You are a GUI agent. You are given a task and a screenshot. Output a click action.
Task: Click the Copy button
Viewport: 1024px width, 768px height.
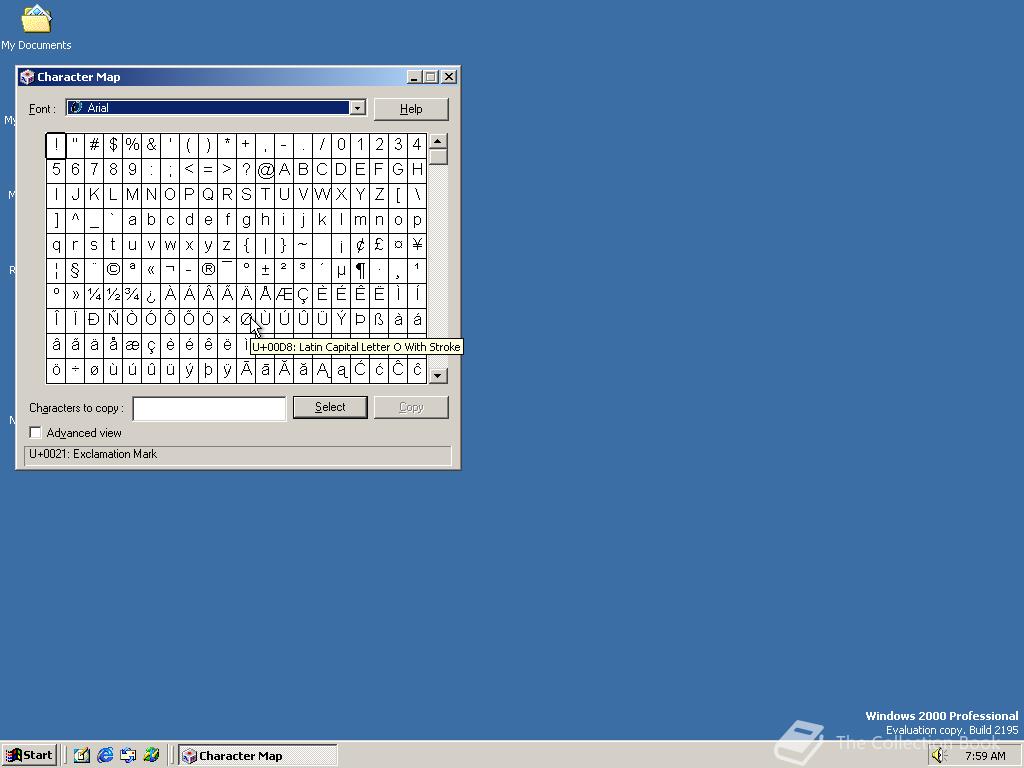pyautogui.click(x=411, y=407)
